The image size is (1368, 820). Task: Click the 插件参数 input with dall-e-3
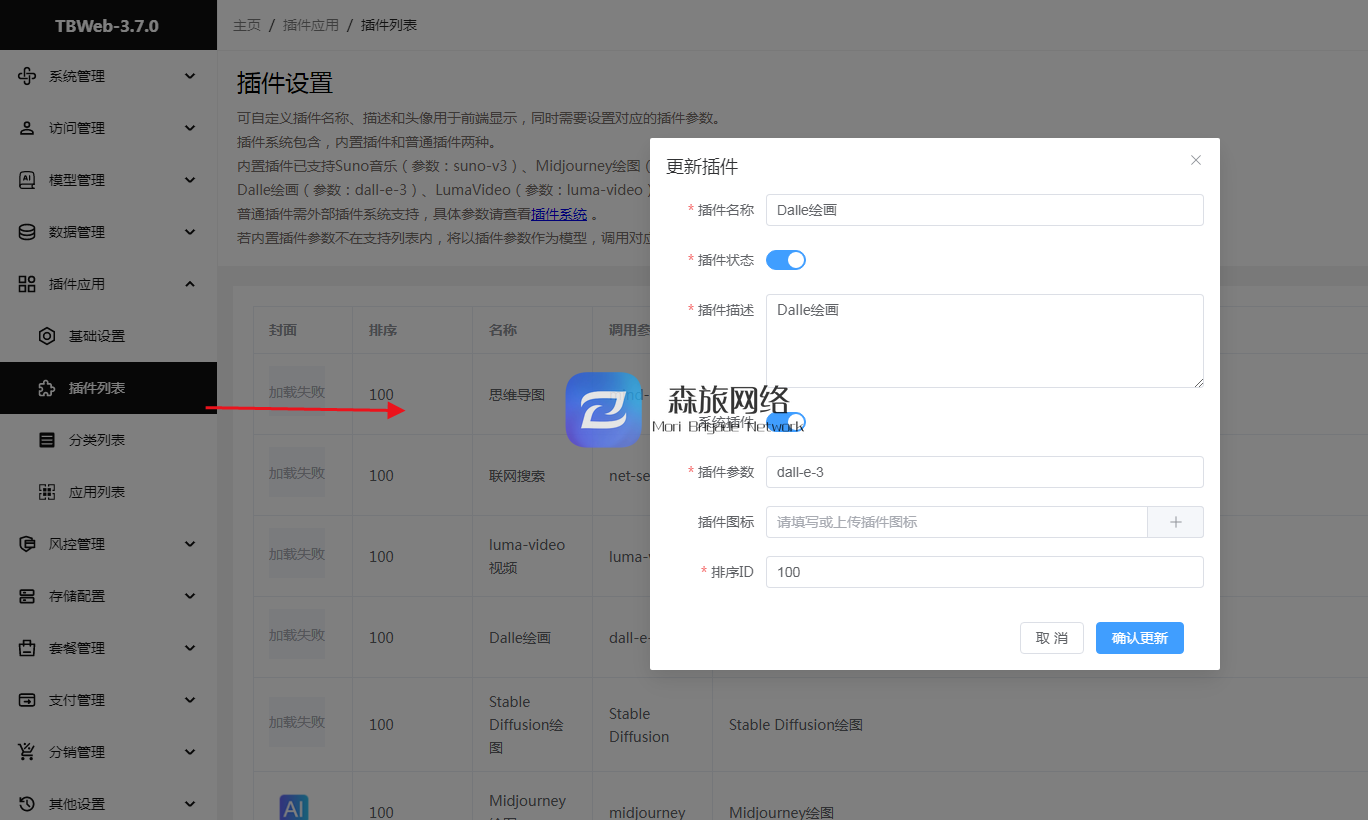tap(985, 472)
